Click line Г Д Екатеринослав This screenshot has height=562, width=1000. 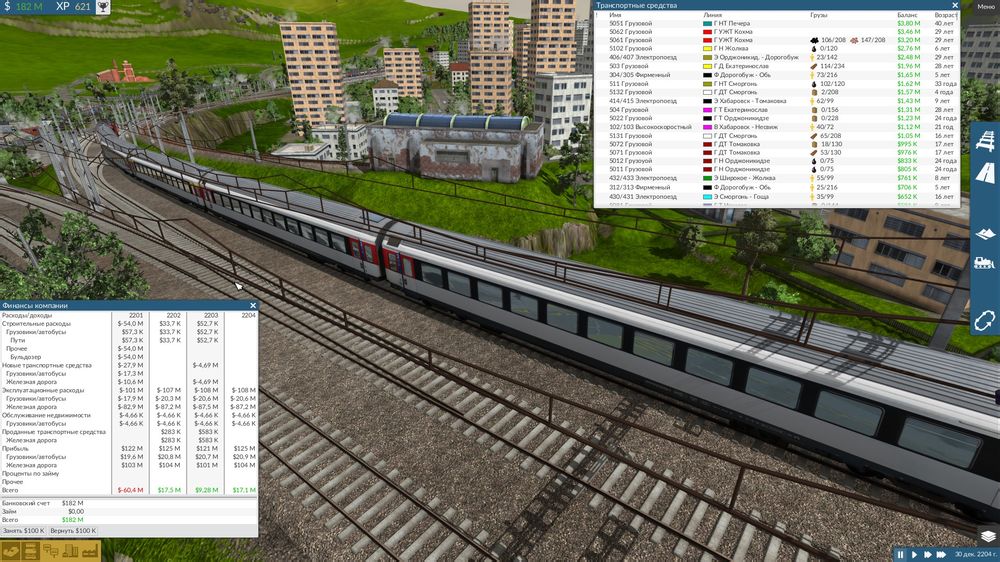[x=741, y=66]
